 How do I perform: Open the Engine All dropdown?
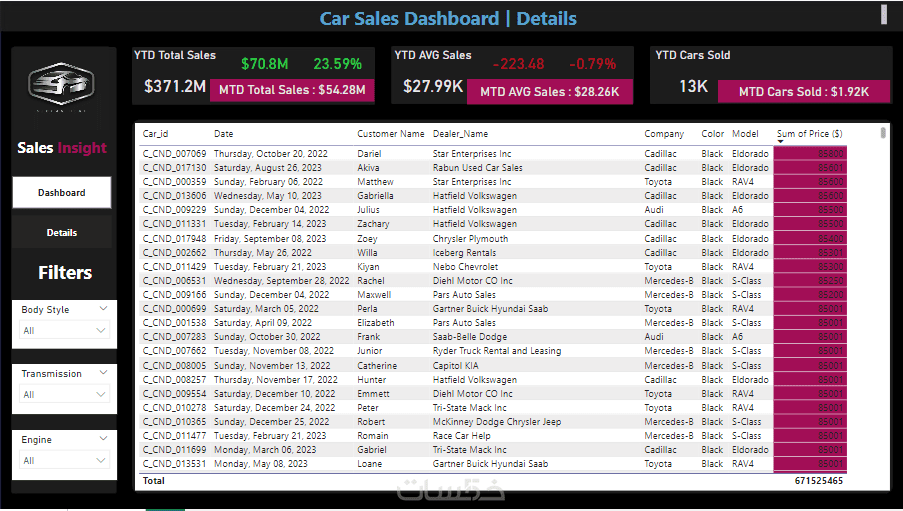(x=64, y=460)
